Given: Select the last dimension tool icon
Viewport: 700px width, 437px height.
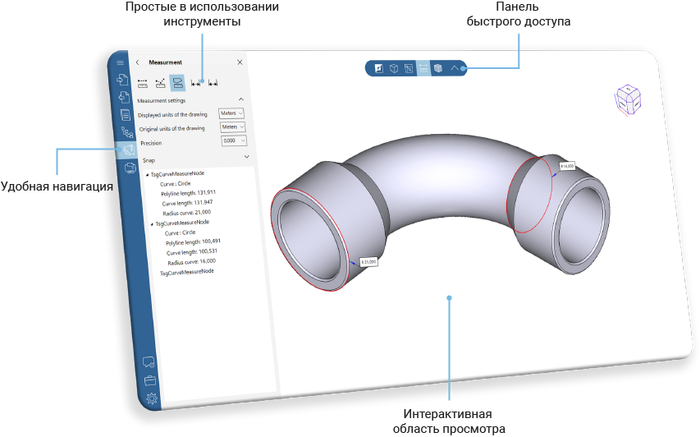Looking at the screenshot, I should pyautogui.click(x=213, y=83).
